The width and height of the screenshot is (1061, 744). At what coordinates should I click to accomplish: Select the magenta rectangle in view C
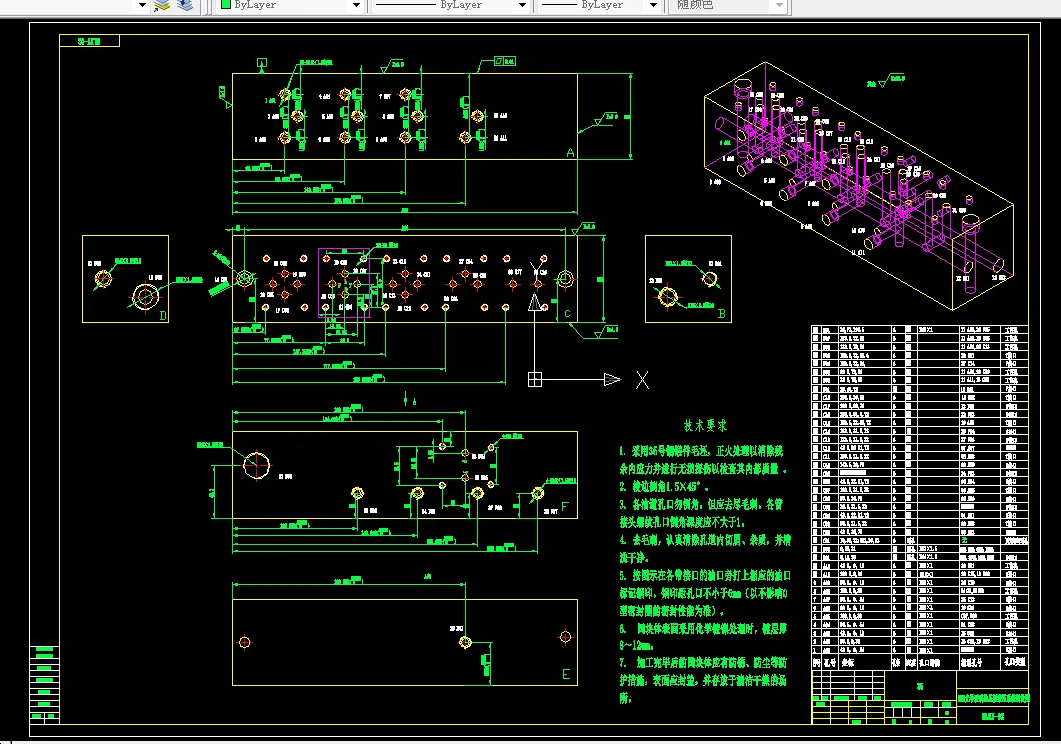click(x=344, y=283)
